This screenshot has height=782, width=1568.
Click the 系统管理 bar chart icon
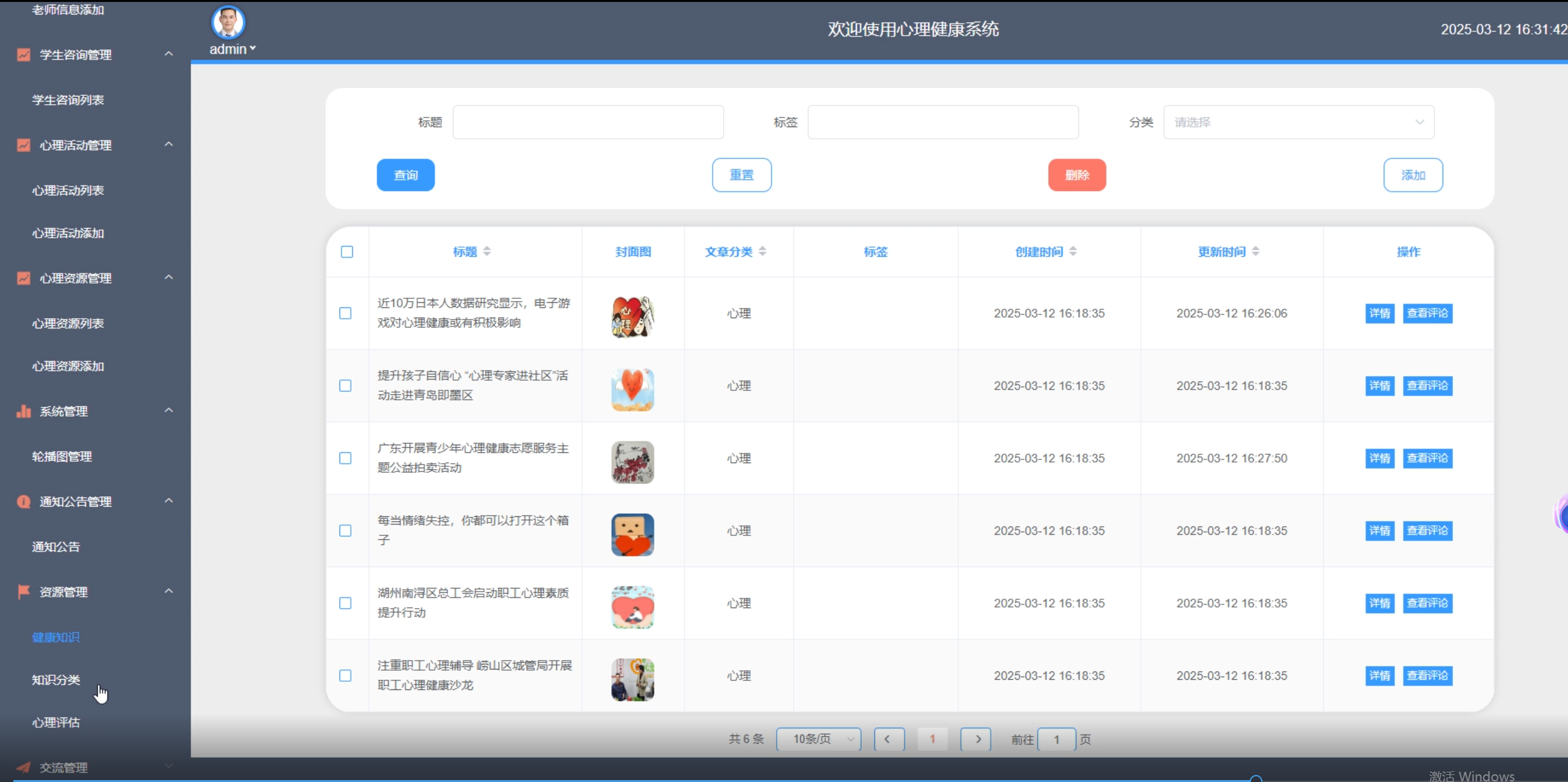[24, 411]
